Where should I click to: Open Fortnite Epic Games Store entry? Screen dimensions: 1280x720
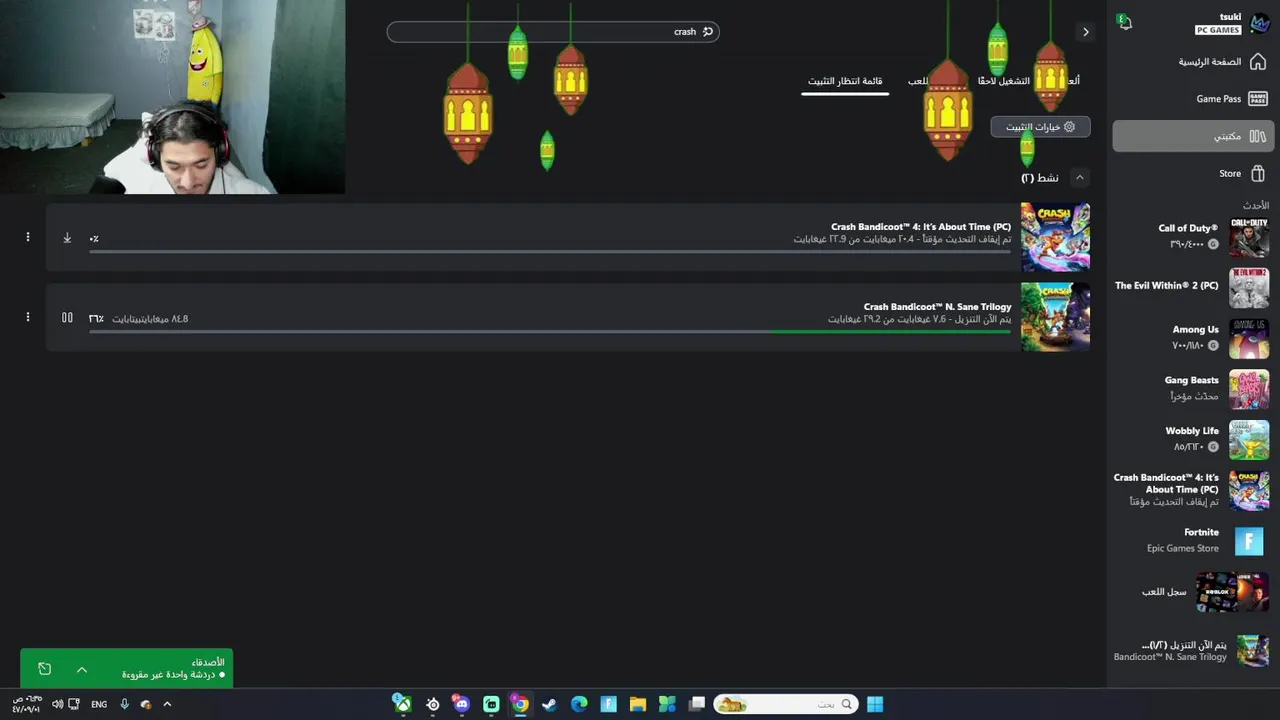1193,541
